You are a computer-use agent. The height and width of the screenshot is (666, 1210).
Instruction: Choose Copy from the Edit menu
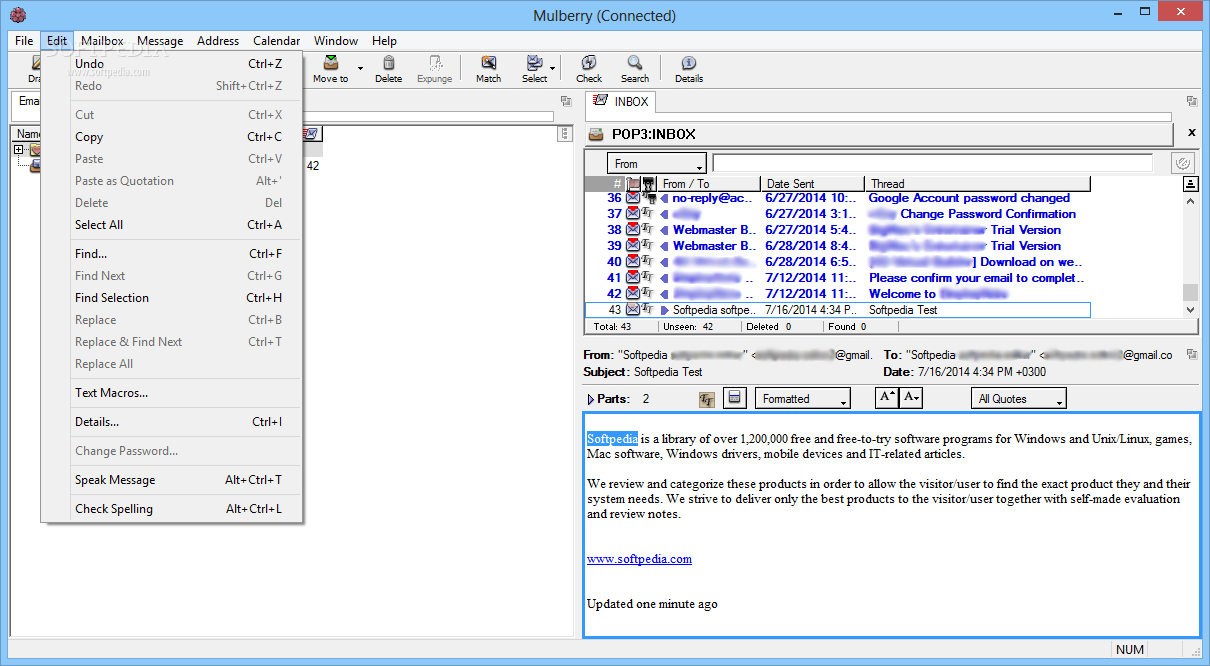[172, 137]
